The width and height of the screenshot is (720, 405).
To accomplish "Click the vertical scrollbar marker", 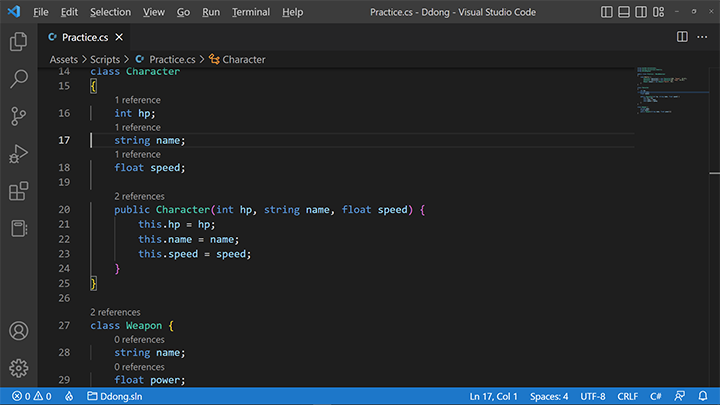I will (x=714, y=173).
